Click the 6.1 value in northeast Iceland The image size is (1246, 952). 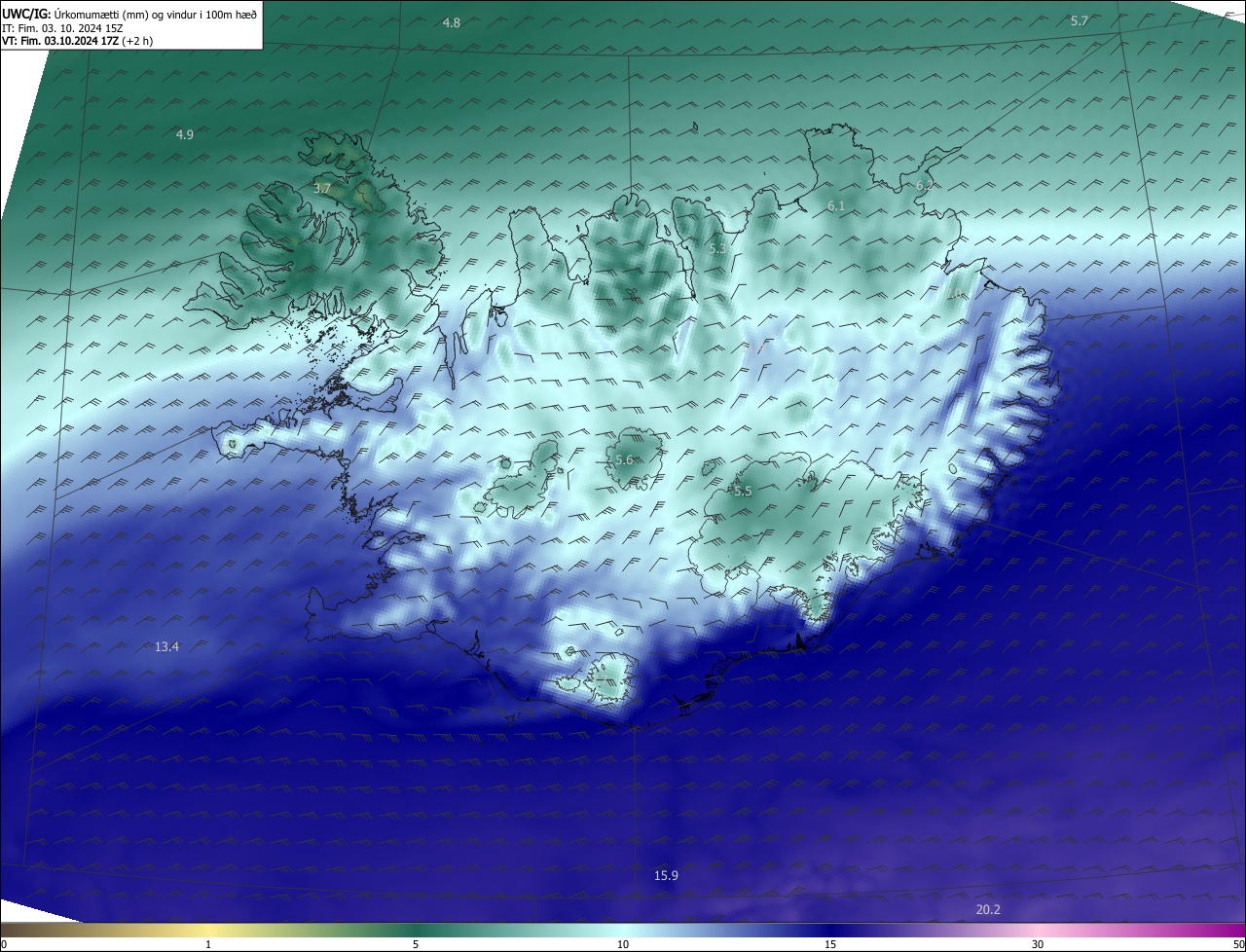click(x=836, y=206)
